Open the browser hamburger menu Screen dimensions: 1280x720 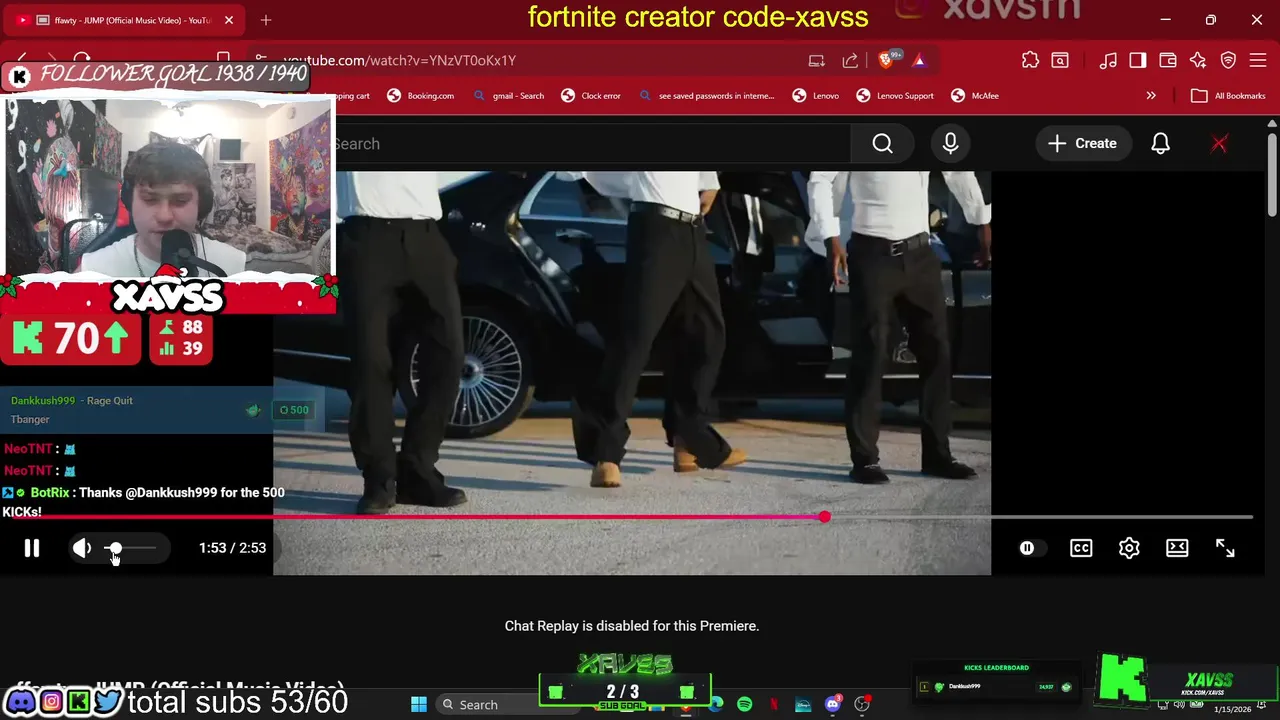tap(1258, 60)
